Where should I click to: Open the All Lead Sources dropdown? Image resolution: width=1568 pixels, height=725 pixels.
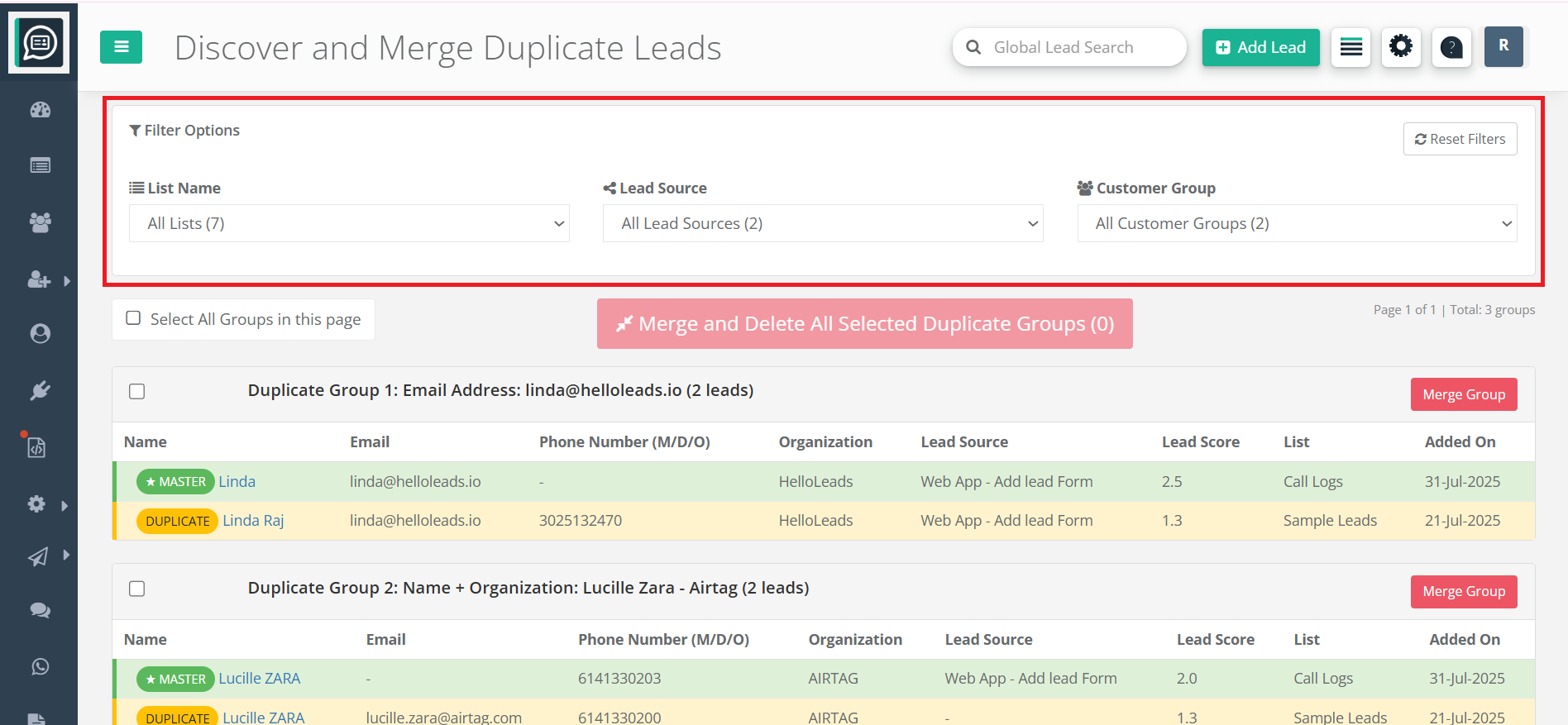823,223
